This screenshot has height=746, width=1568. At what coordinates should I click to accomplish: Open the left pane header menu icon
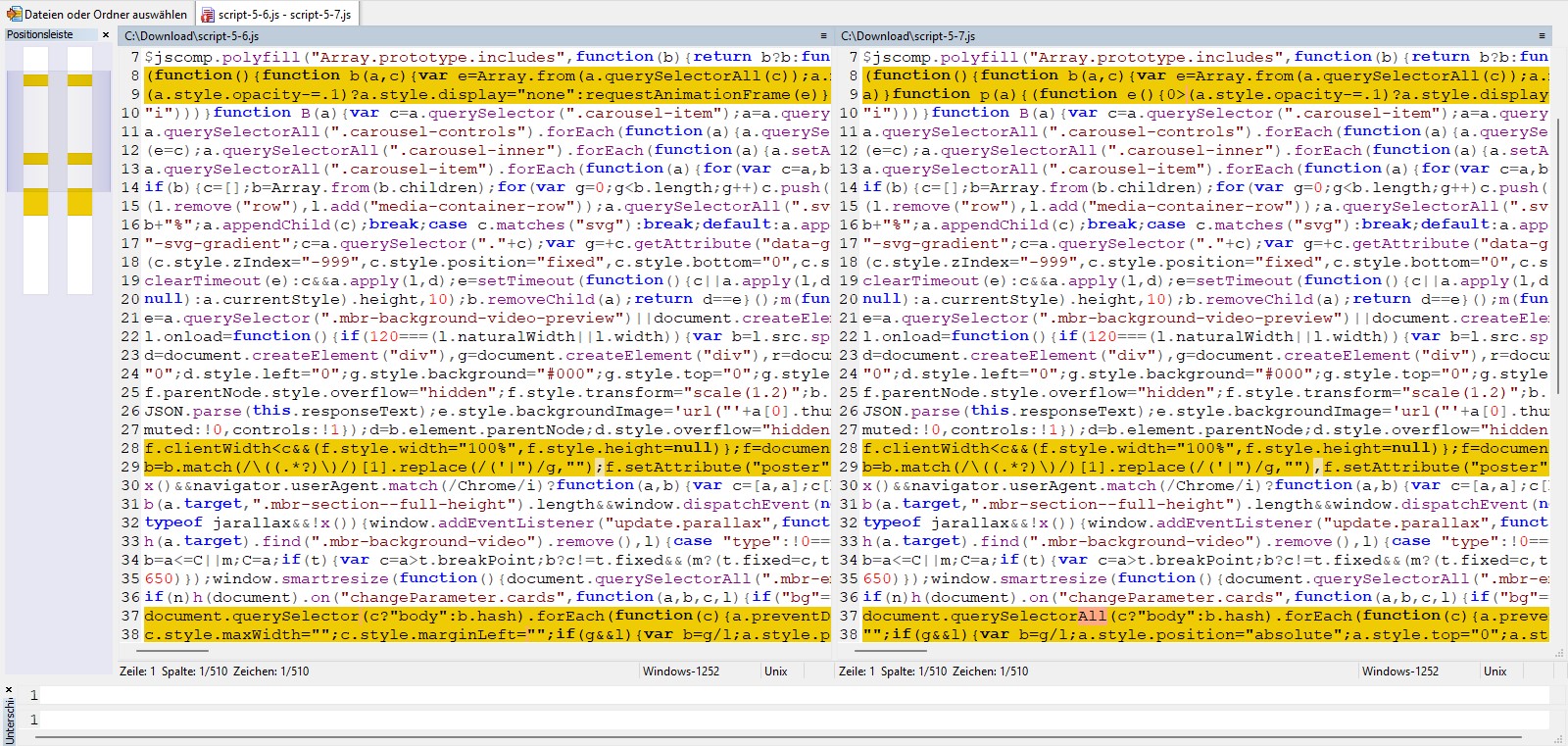click(823, 36)
